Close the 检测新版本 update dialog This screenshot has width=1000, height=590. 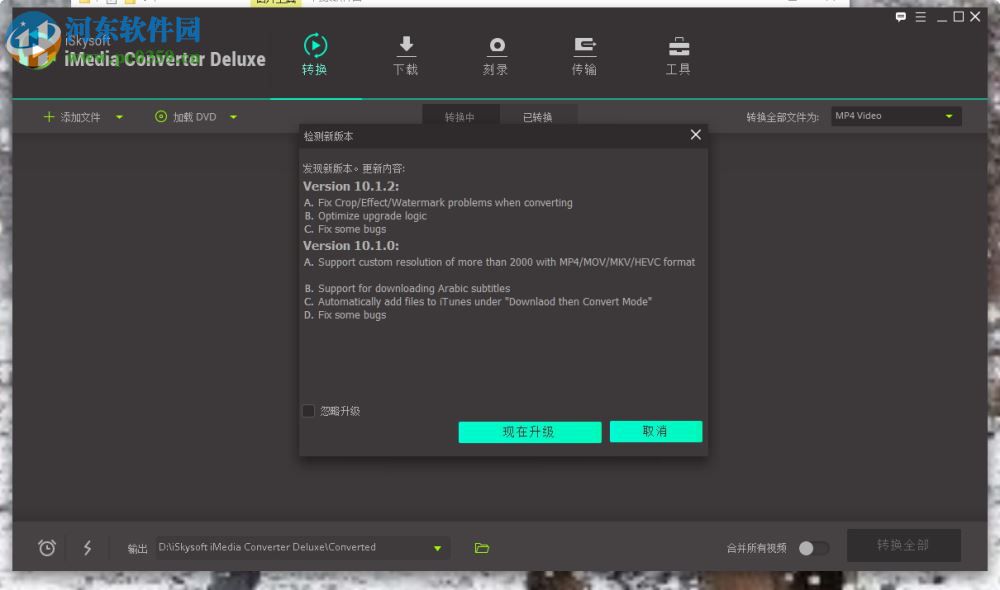pos(695,134)
